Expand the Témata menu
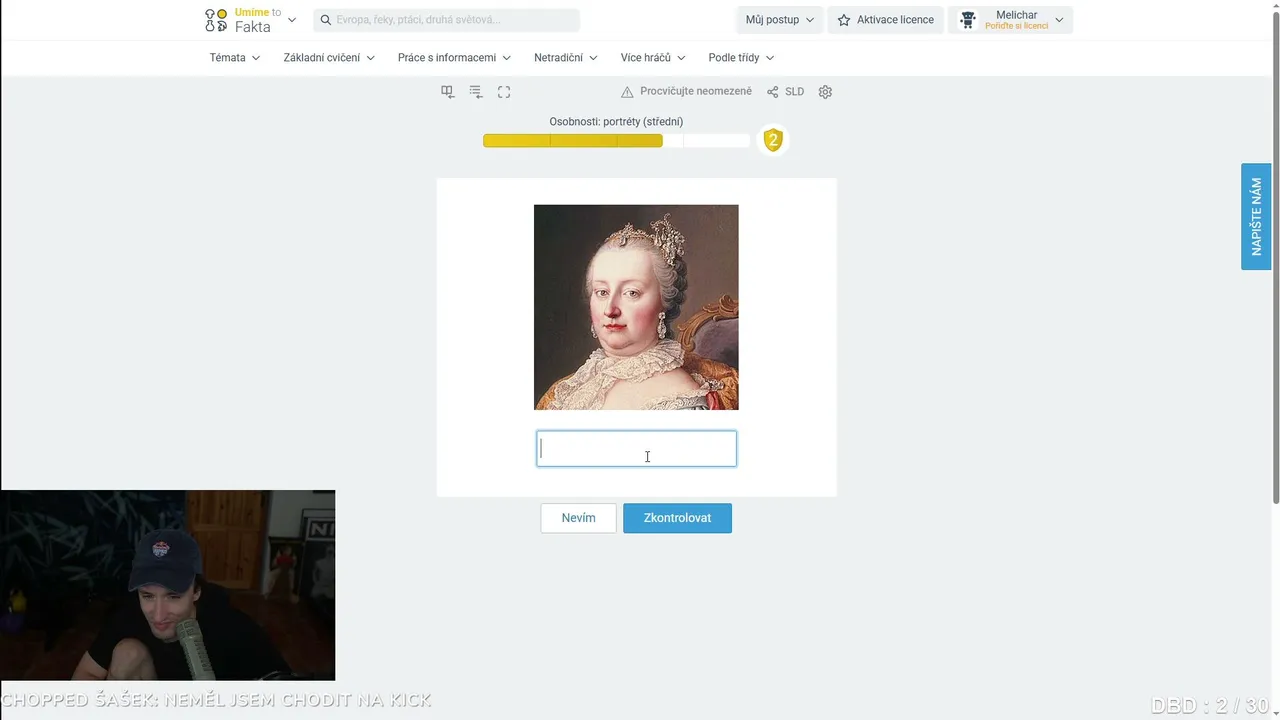The image size is (1280, 720). [235, 58]
